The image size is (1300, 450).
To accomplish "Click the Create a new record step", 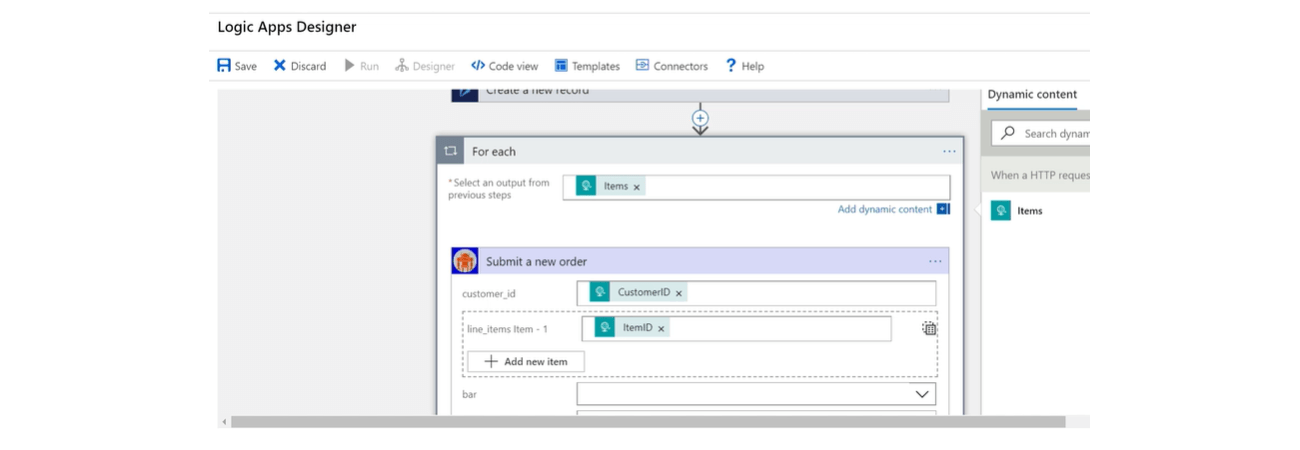I will point(700,95).
